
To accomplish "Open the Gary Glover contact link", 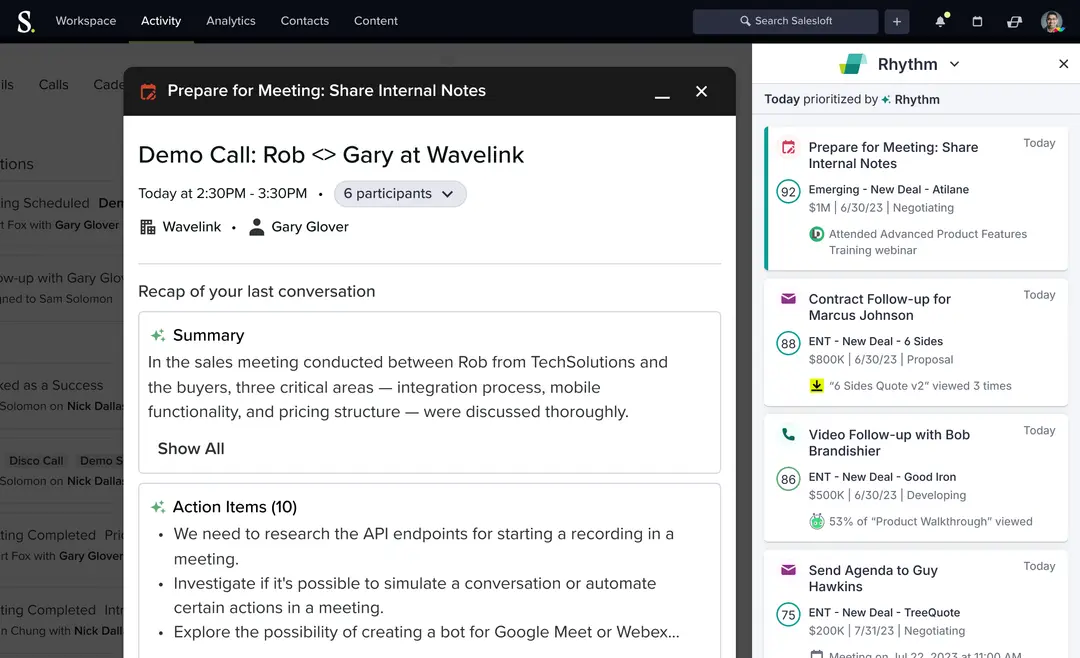I will (x=310, y=227).
